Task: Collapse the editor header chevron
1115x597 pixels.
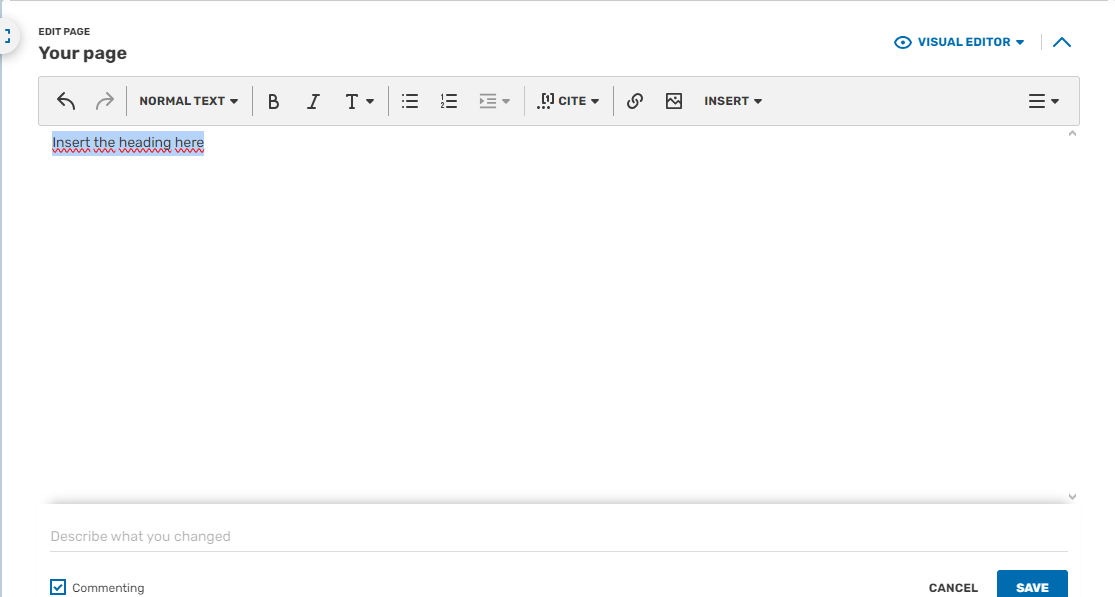Action: tap(1062, 42)
